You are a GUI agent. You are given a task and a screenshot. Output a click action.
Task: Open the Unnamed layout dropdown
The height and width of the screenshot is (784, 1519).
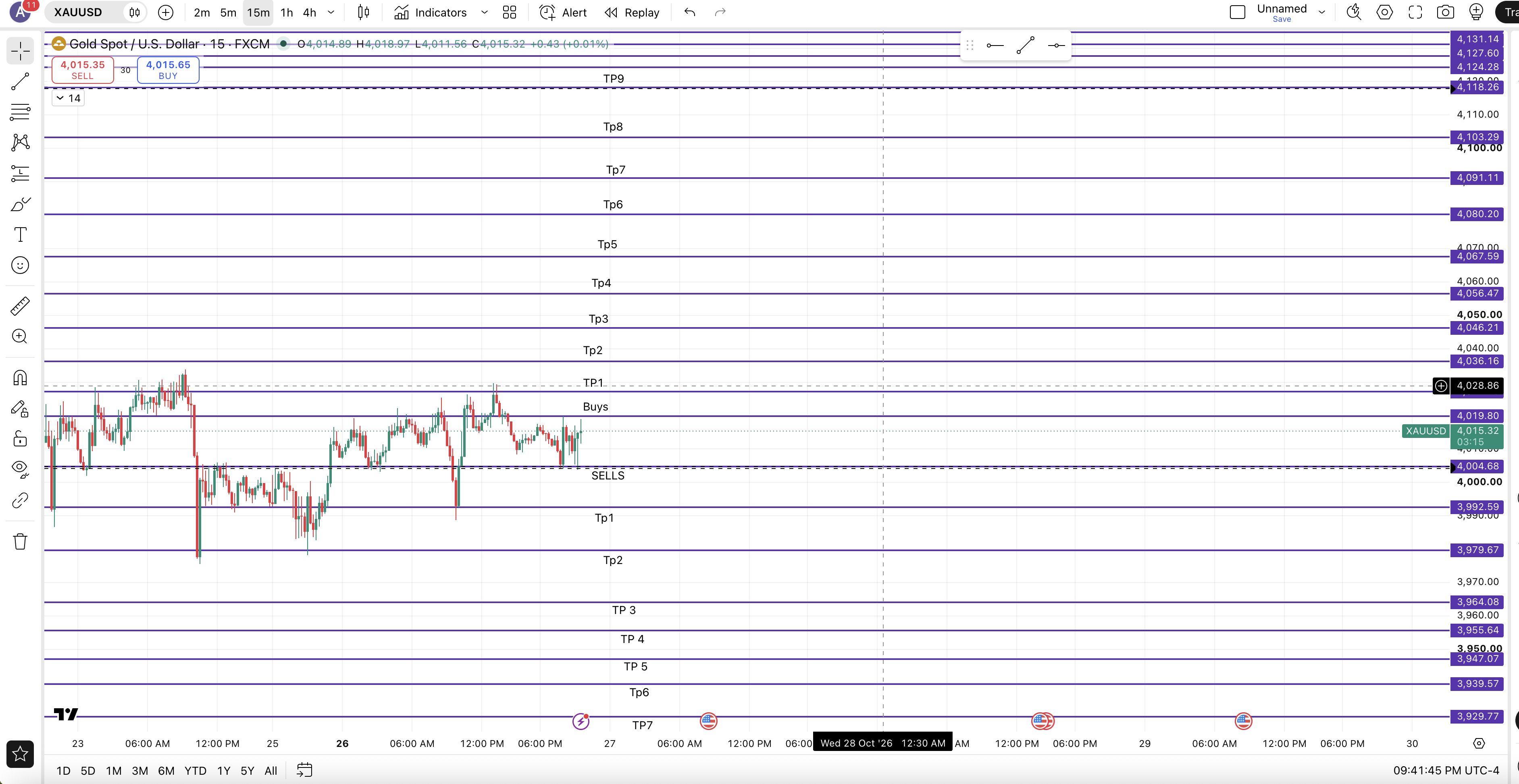click(1322, 12)
